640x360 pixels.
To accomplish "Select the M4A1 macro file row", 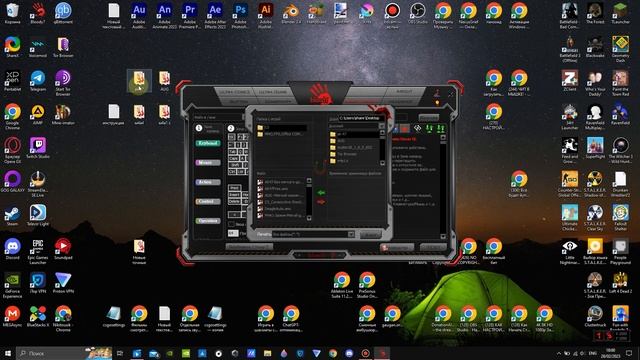I will (282, 215).
